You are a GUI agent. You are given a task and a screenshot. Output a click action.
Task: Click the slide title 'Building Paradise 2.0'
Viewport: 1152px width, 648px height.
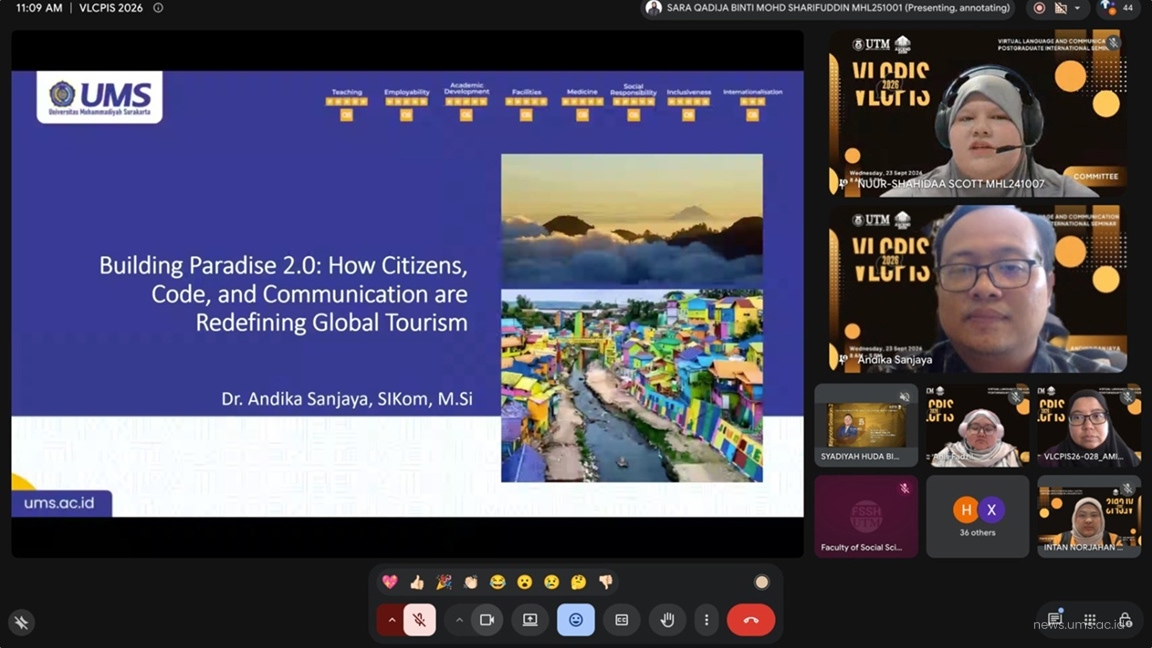tap(284, 294)
